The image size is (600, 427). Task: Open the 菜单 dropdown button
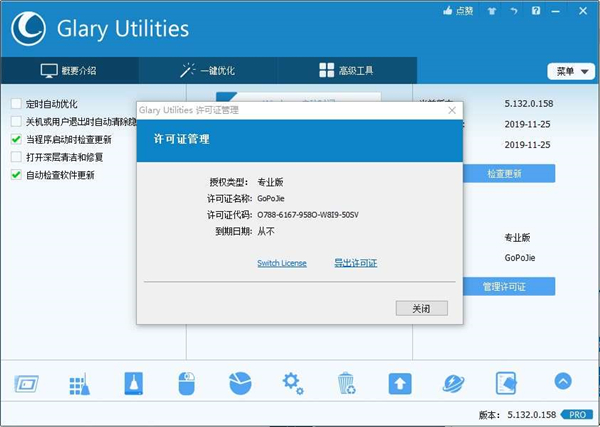571,72
